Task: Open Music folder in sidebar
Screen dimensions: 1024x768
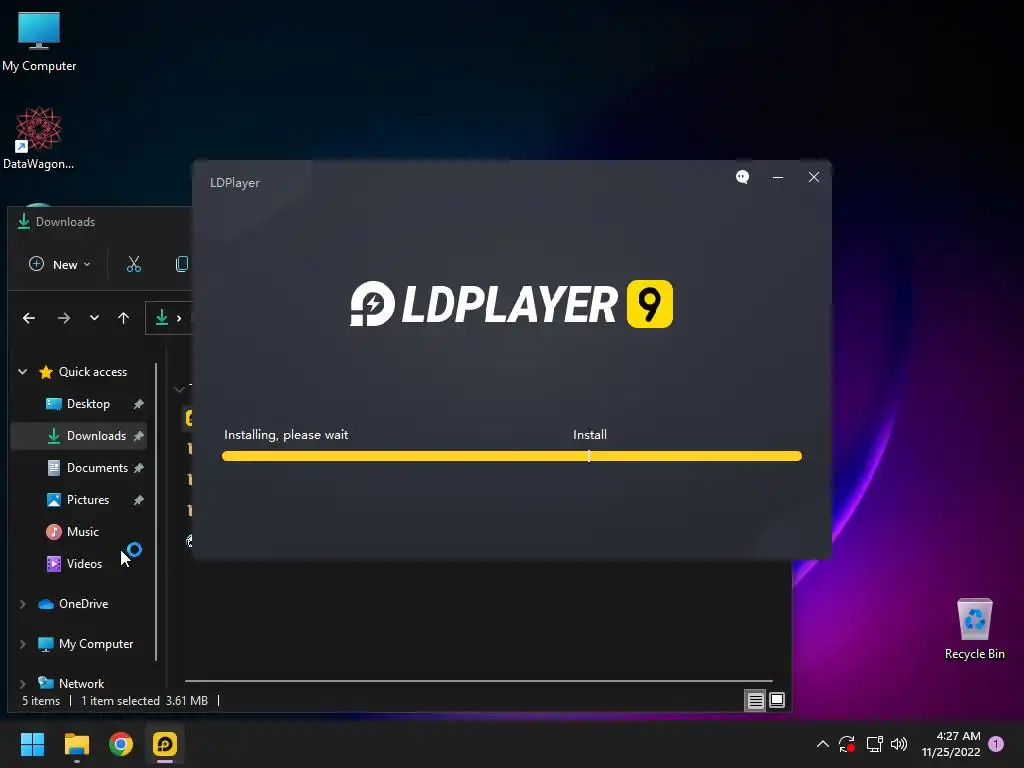Action: 82,532
